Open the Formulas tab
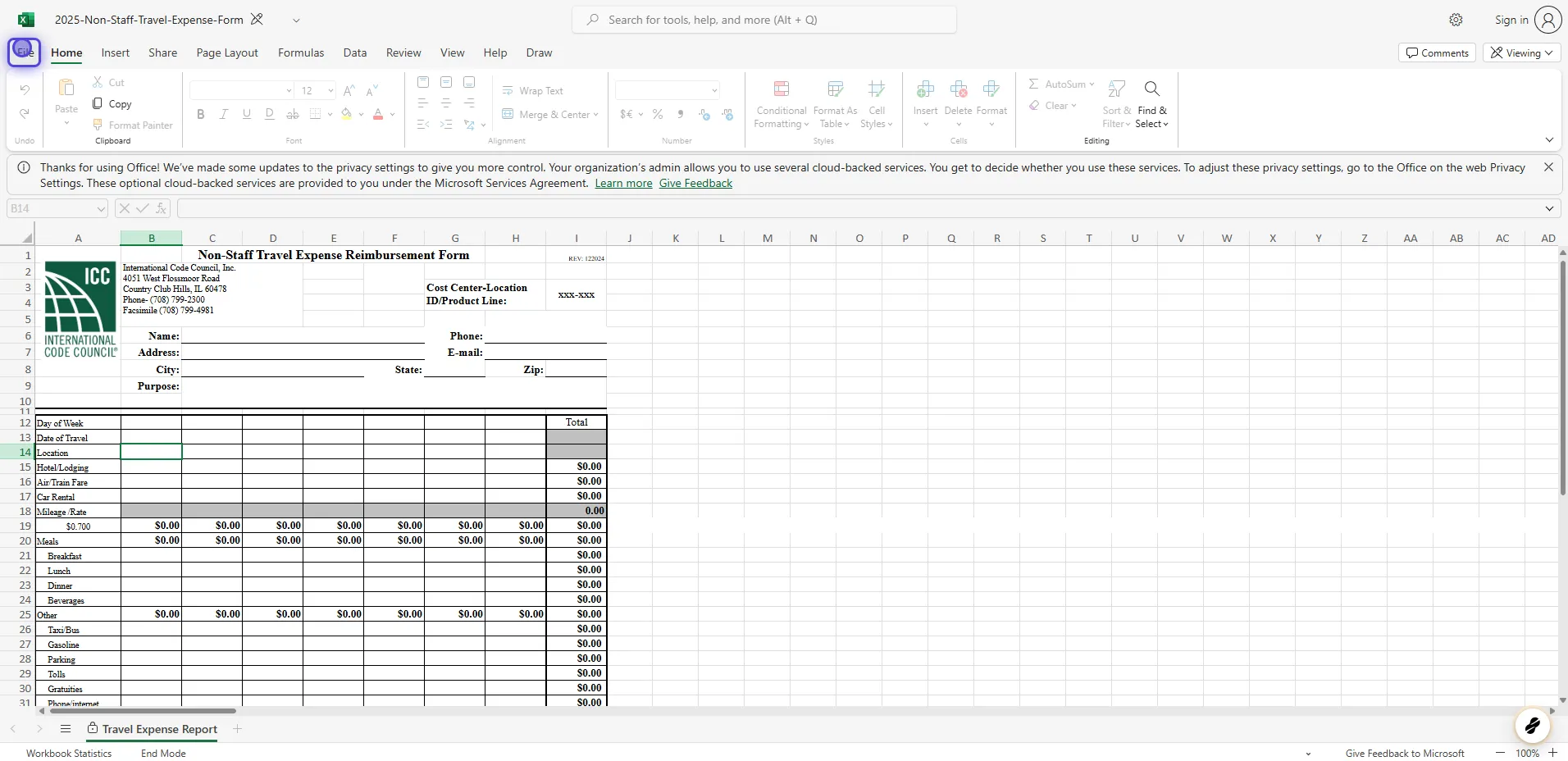Image resolution: width=1568 pixels, height=761 pixels. pos(301,52)
